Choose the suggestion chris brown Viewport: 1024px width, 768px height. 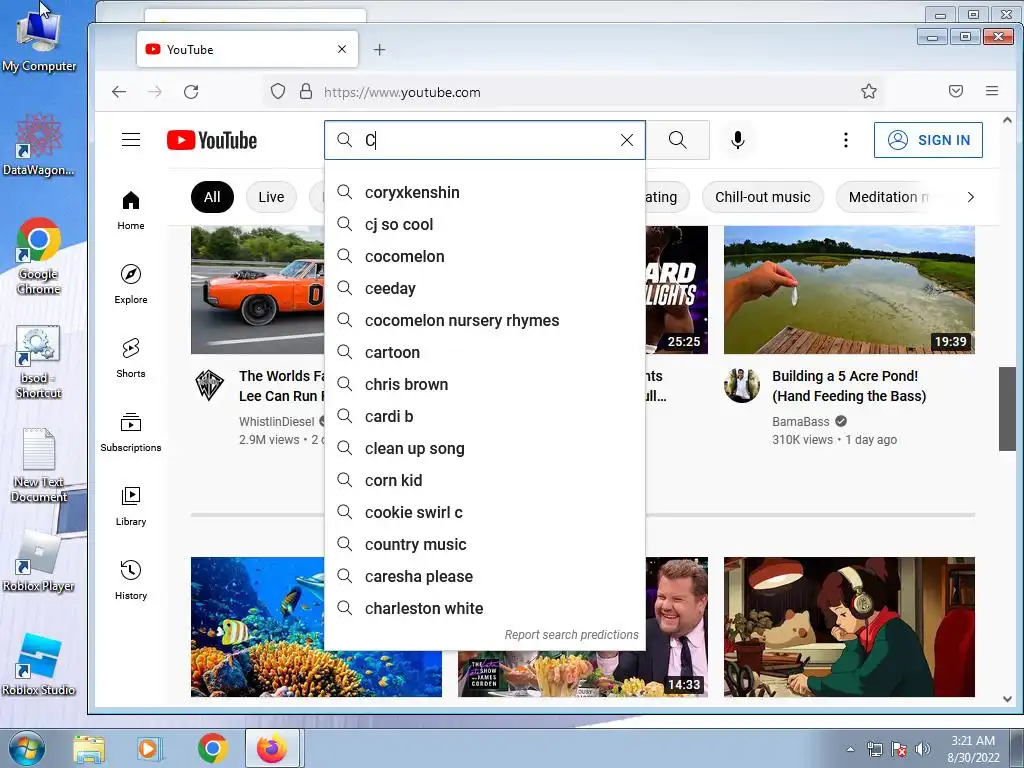pos(485,385)
